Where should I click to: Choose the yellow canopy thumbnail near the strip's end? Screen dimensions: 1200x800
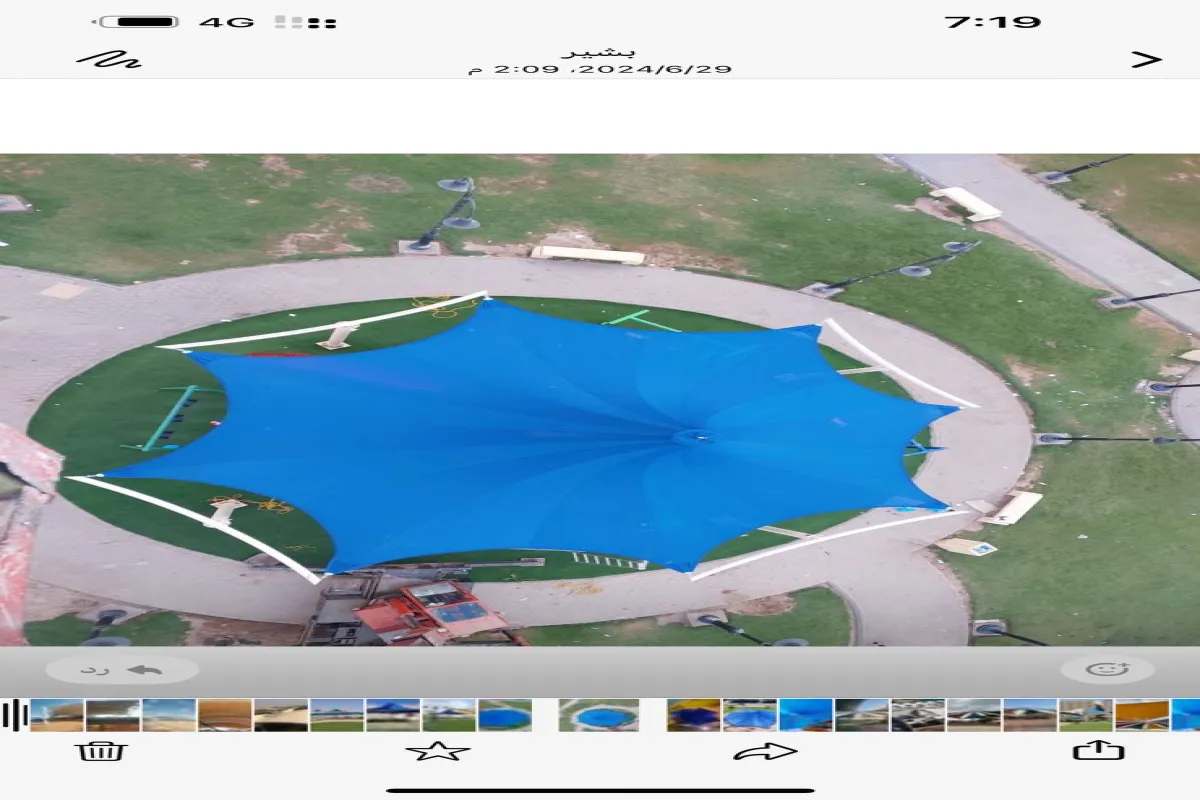point(1141,715)
